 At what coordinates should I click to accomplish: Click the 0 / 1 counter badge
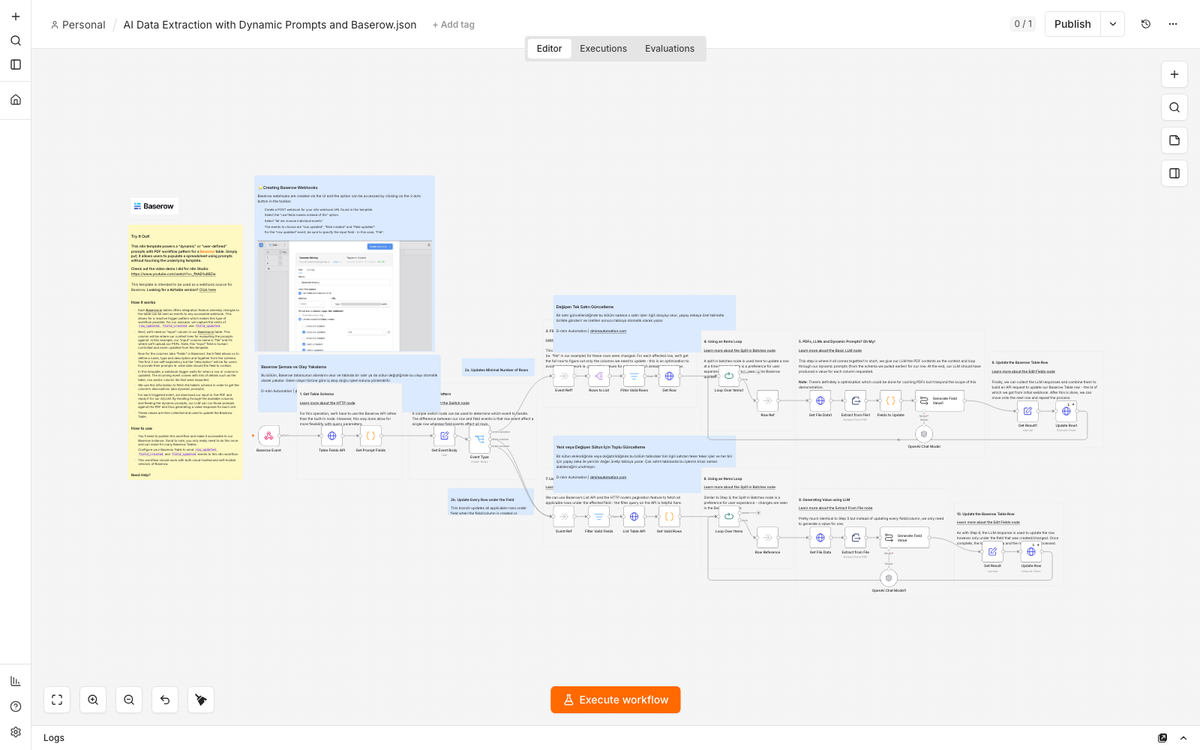[x=1023, y=24]
